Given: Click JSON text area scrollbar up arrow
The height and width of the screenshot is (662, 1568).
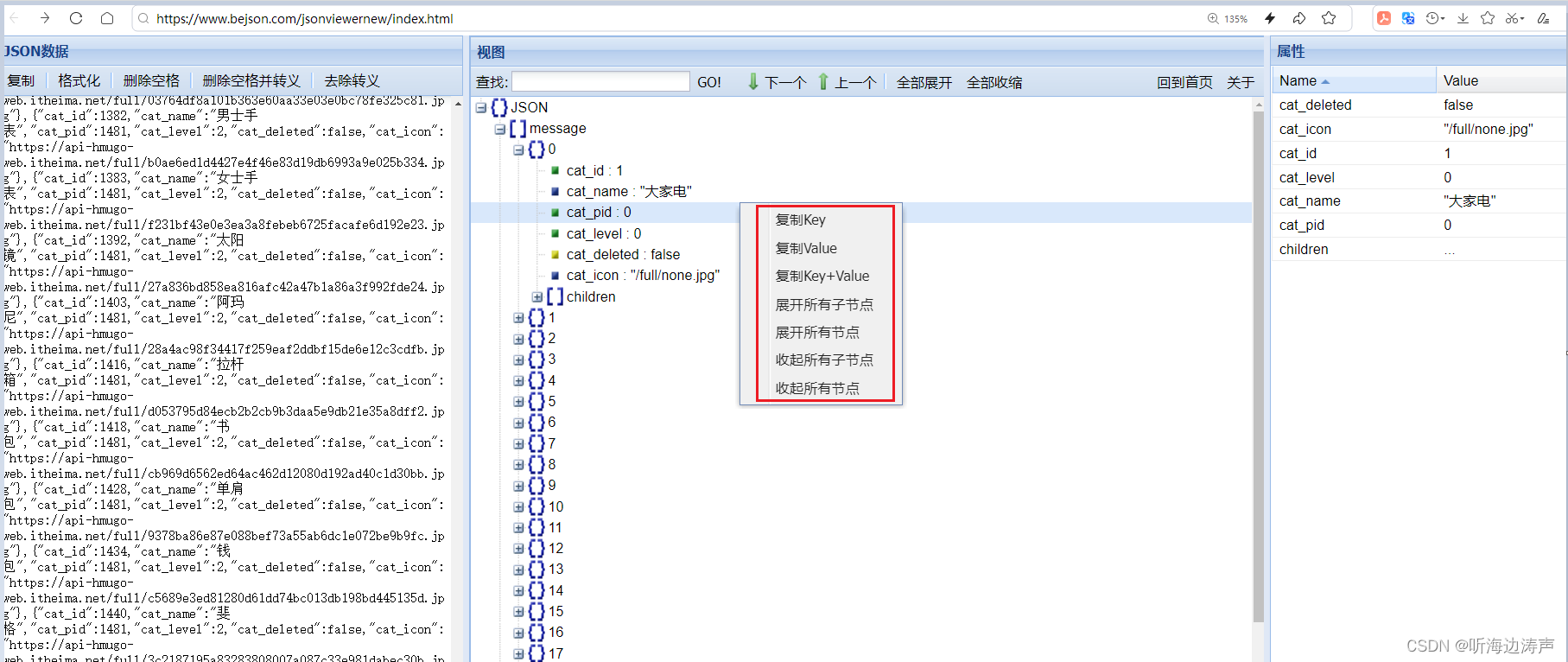Looking at the screenshot, I should click(x=457, y=105).
